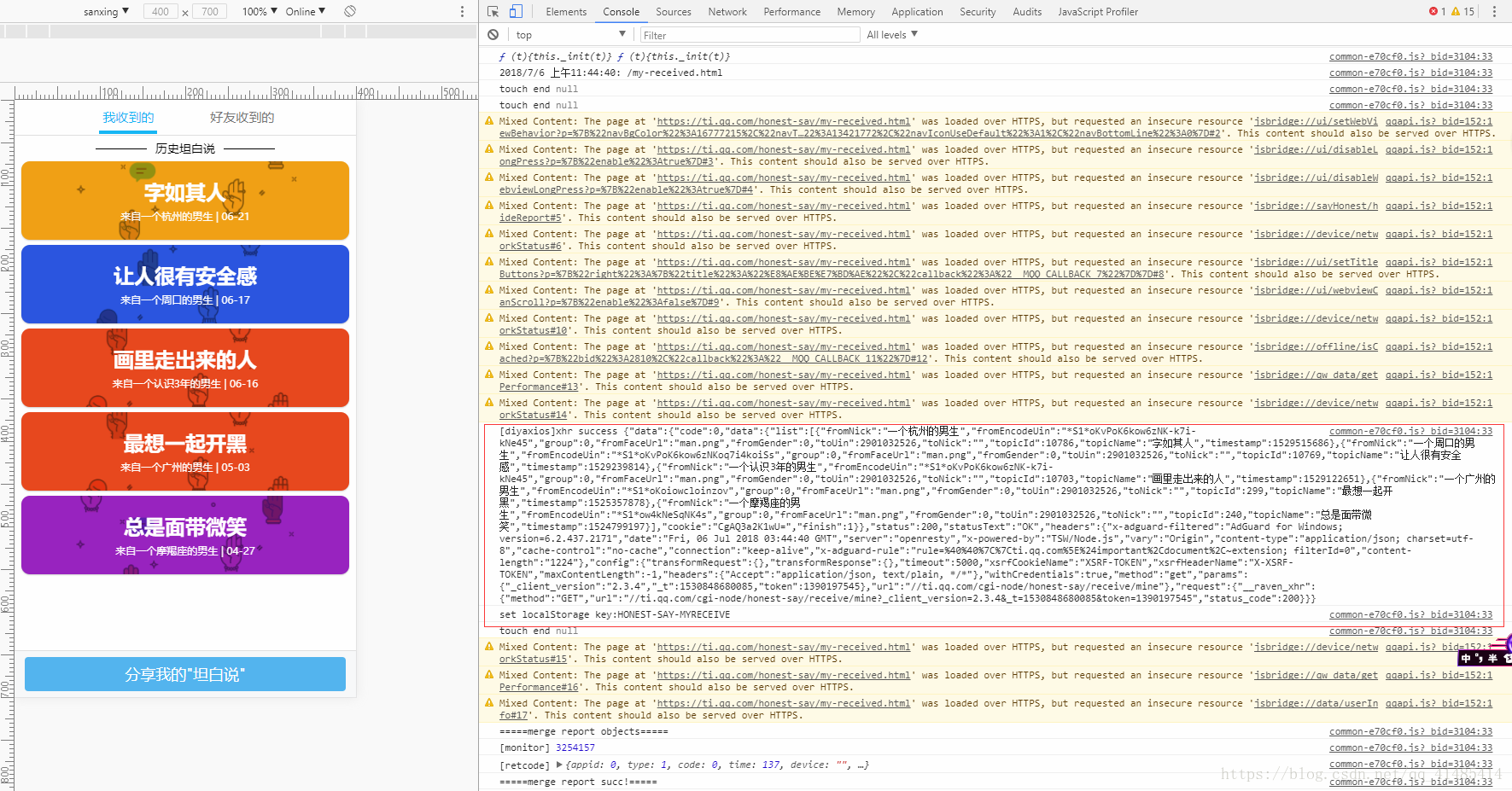1512x791 pixels.
Task: Switch to the Application tab
Action: coord(917,12)
